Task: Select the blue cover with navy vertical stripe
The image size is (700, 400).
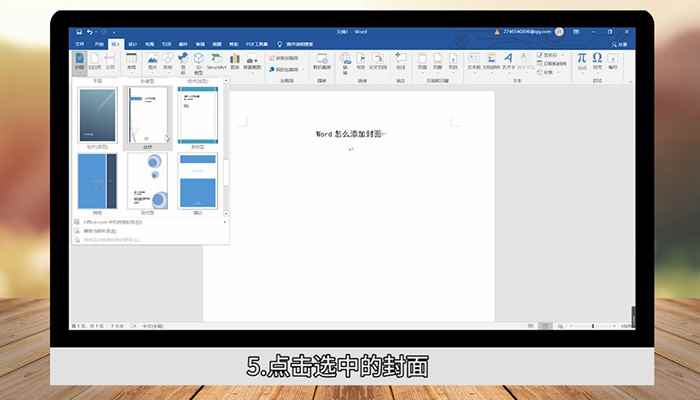Action: (97, 181)
